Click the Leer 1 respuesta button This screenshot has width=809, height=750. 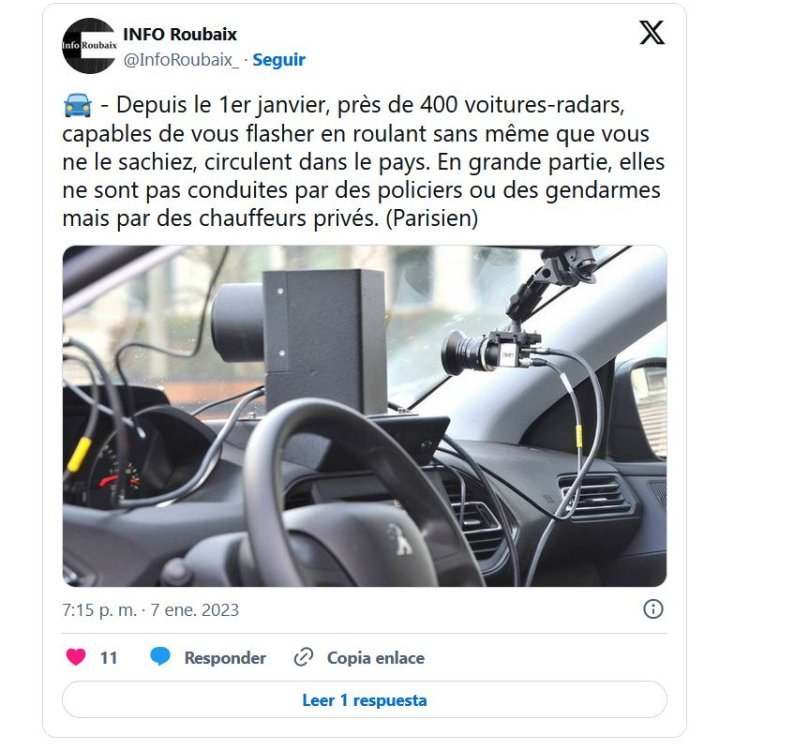(364, 700)
